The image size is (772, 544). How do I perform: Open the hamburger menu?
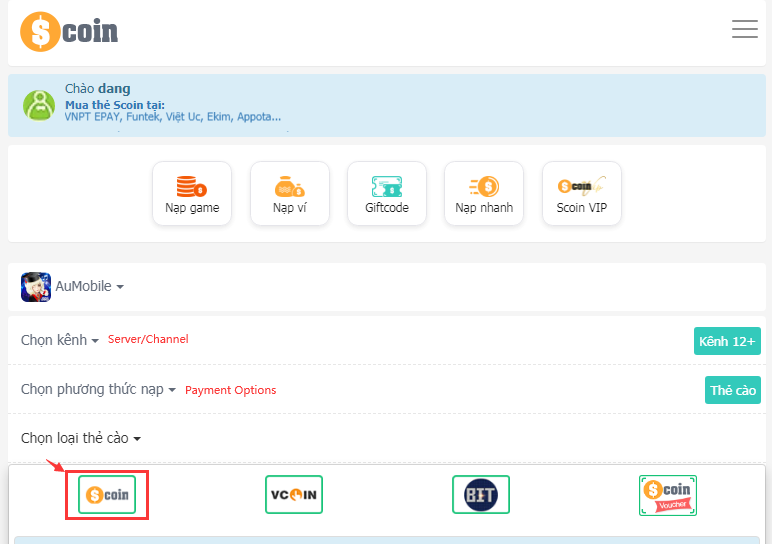744,29
